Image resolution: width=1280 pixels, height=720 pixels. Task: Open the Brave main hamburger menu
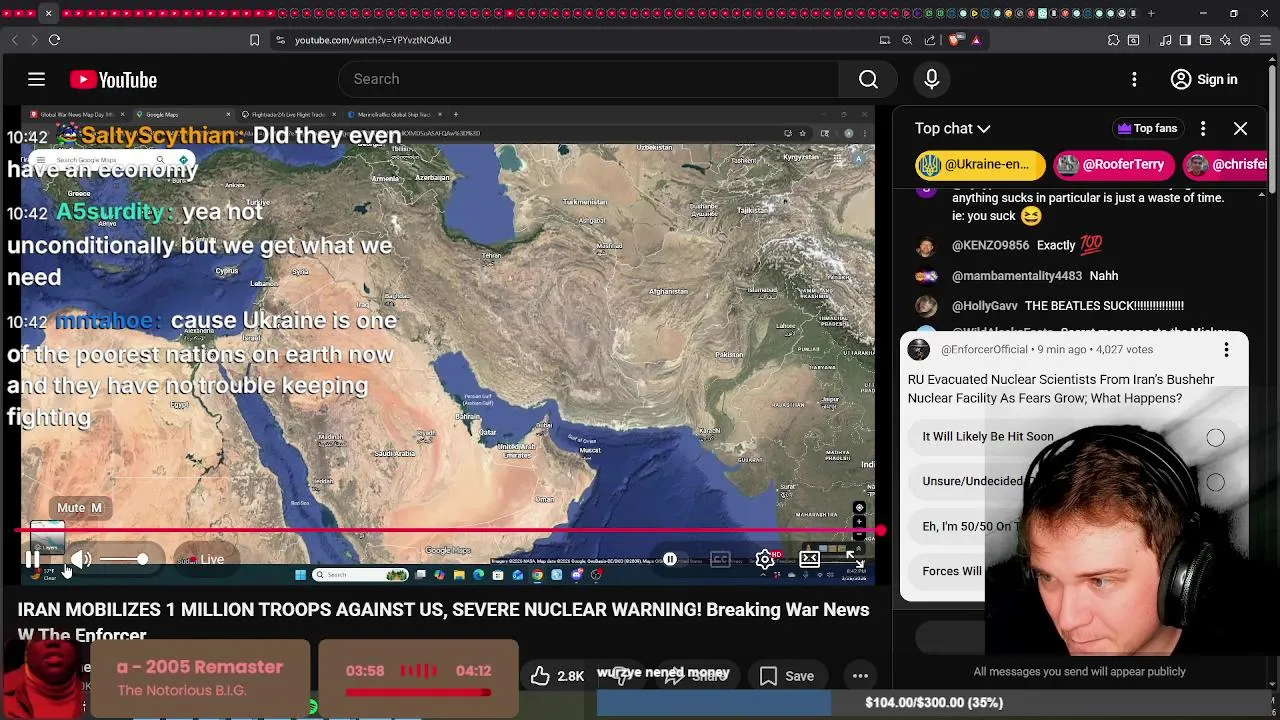point(1265,40)
